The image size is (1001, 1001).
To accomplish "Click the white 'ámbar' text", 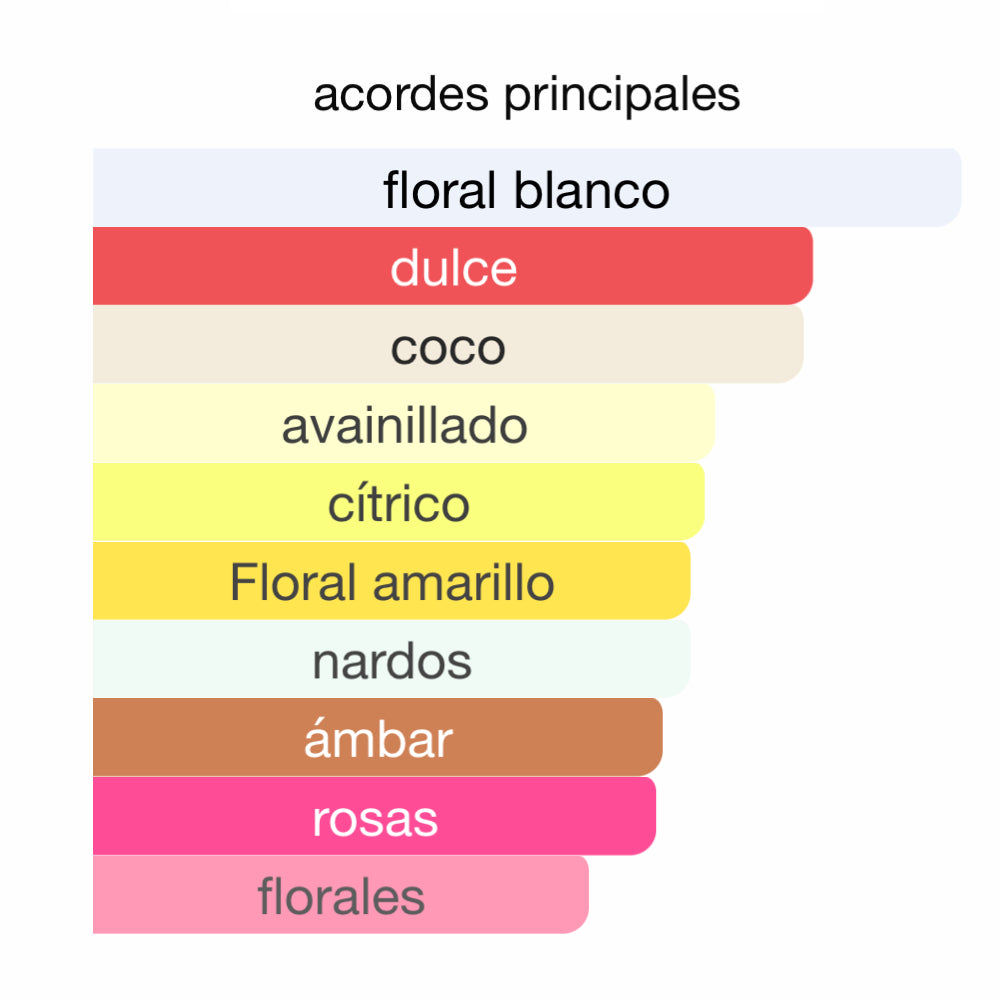I will 378,740.
